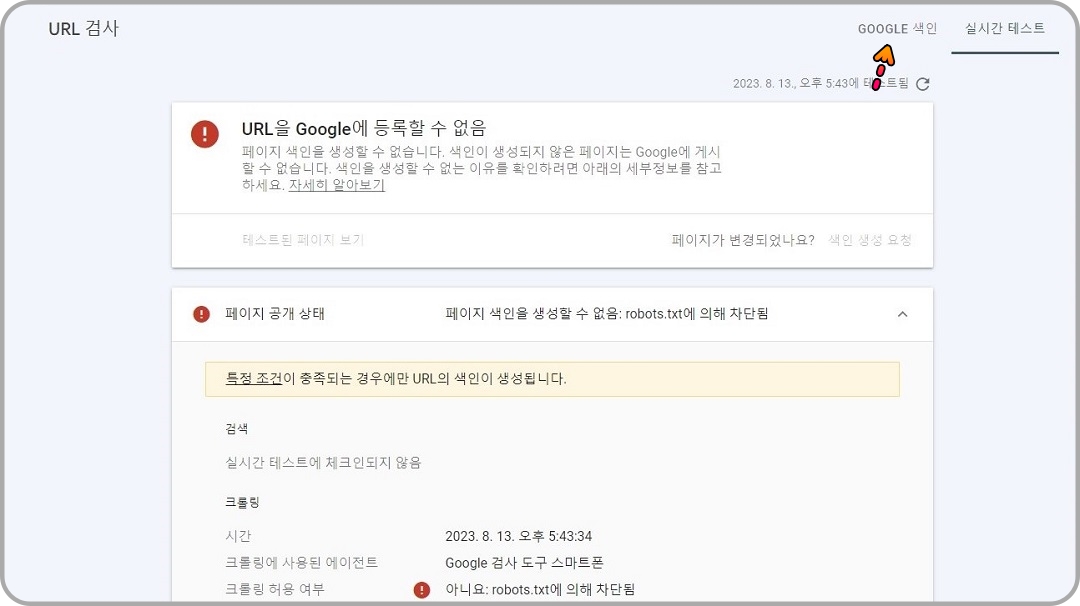The image size is (1080, 606).
Task: Click the 크롤링 허용 여부 label
Action: pos(274,589)
